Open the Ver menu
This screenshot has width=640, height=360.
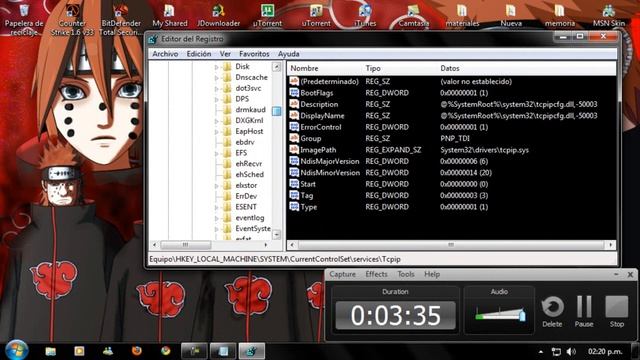pos(225,54)
